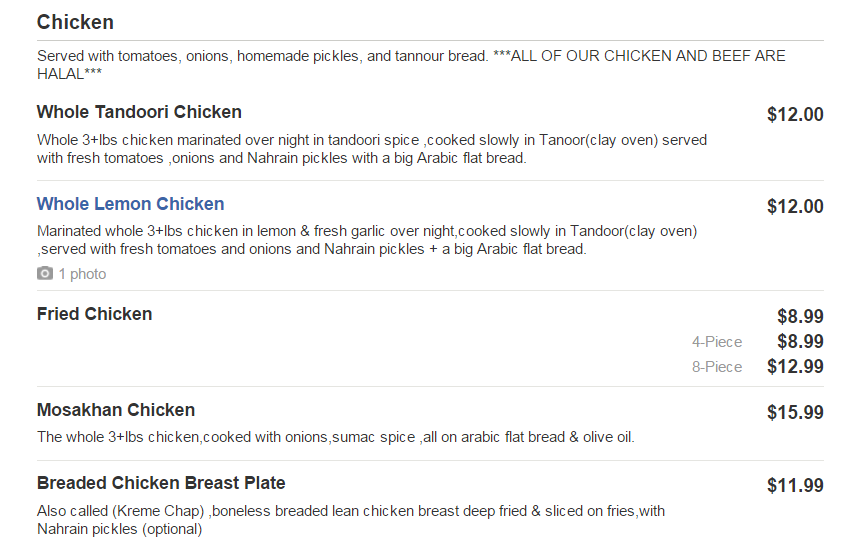Click the $12.00 Whole Lemon Chicken price
Image resolution: width=841 pixels, height=544 pixels.
tap(795, 207)
